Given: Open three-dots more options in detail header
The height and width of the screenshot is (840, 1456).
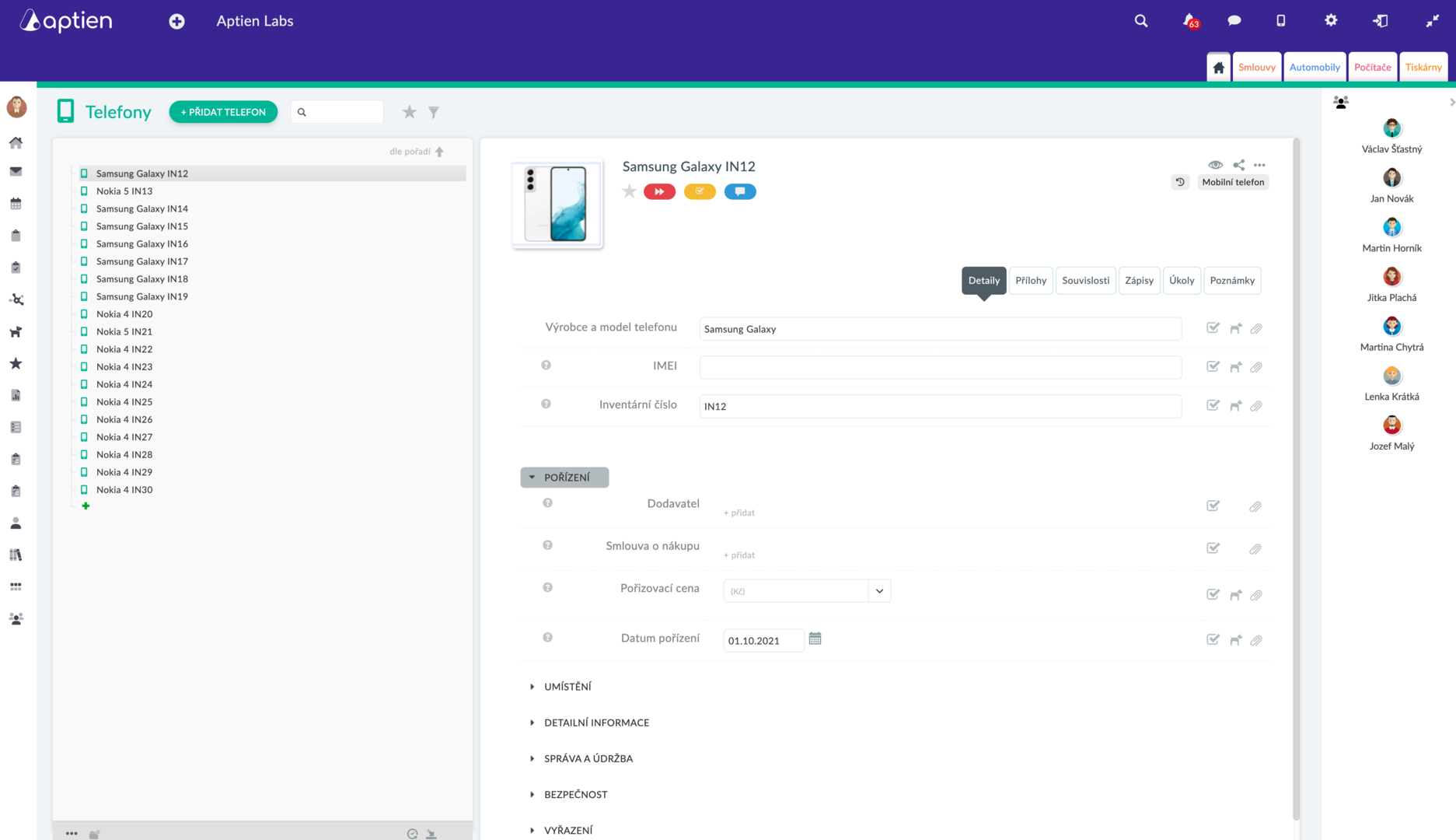Looking at the screenshot, I should click(x=1259, y=165).
